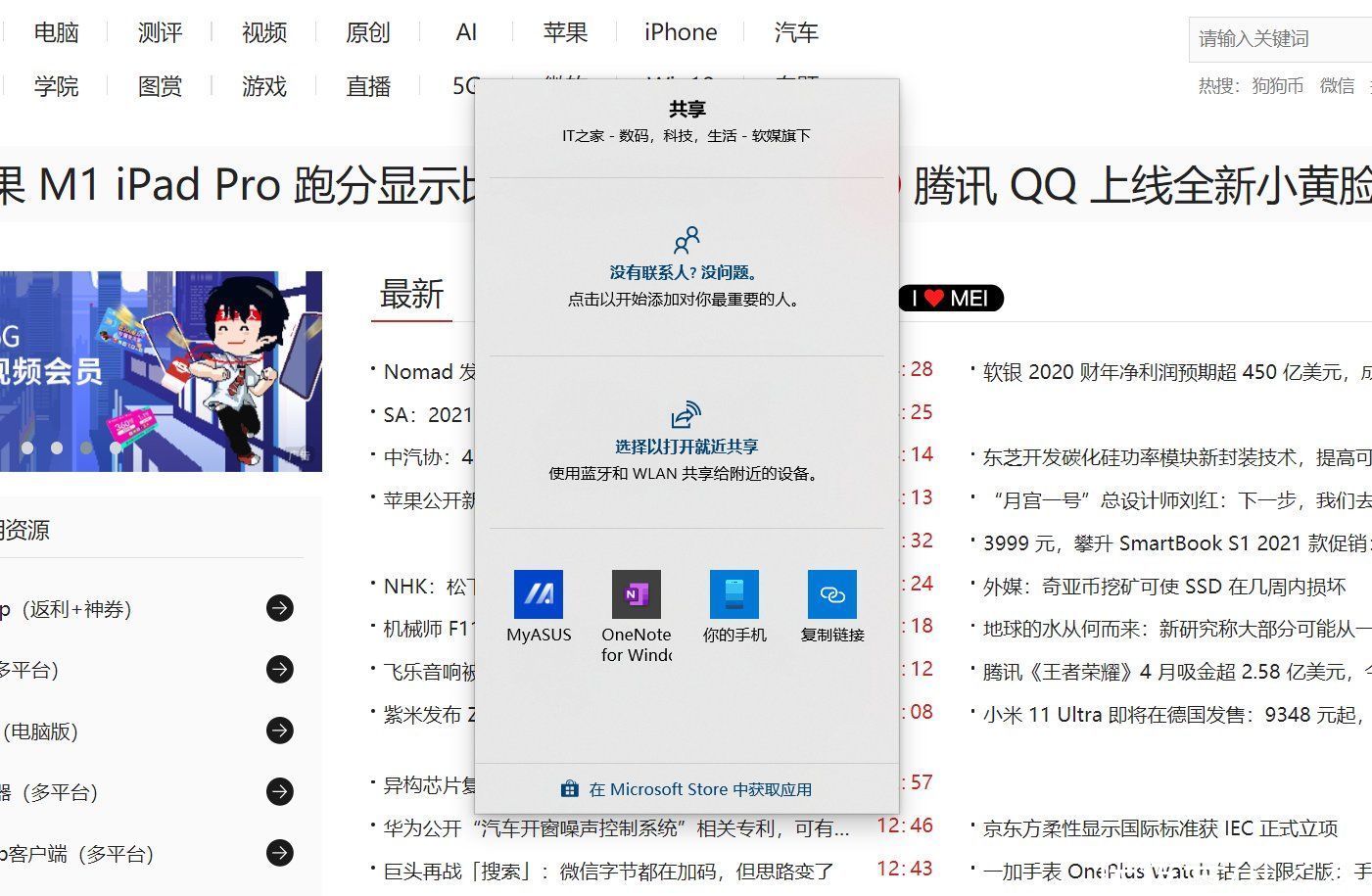This screenshot has height=896, width=1372.
Task: Open article starting with 紫米发布
Action: click(429, 715)
